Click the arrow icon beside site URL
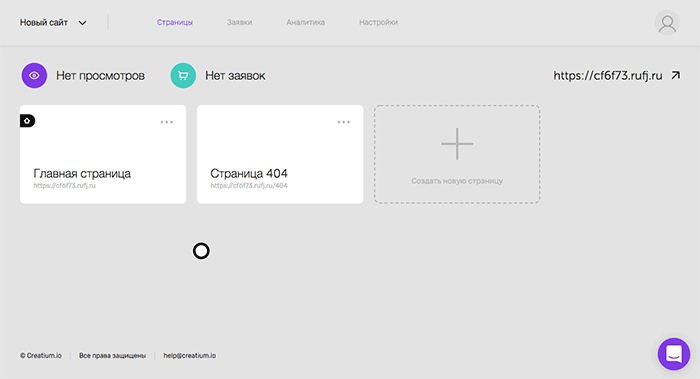The image size is (700, 379). click(675, 75)
